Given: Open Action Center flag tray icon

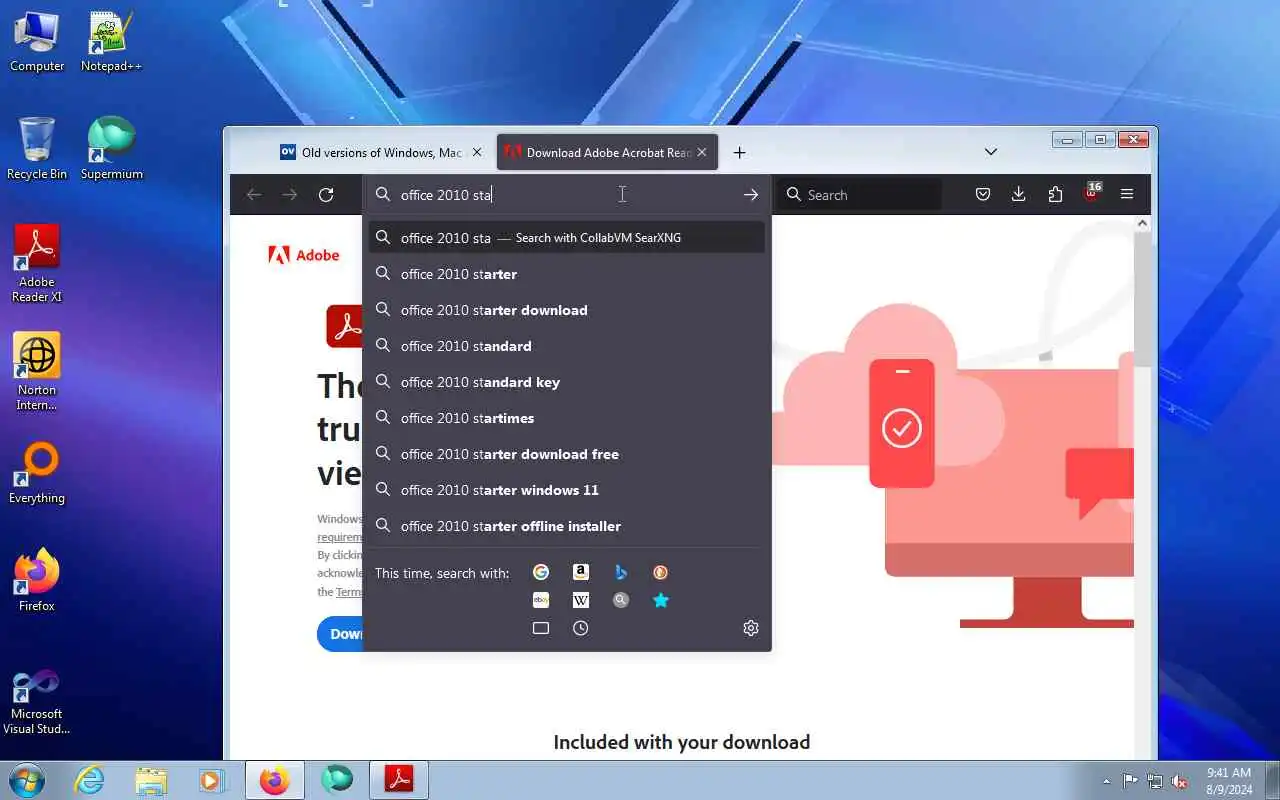Looking at the screenshot, I should click(x=1130, y=781).
